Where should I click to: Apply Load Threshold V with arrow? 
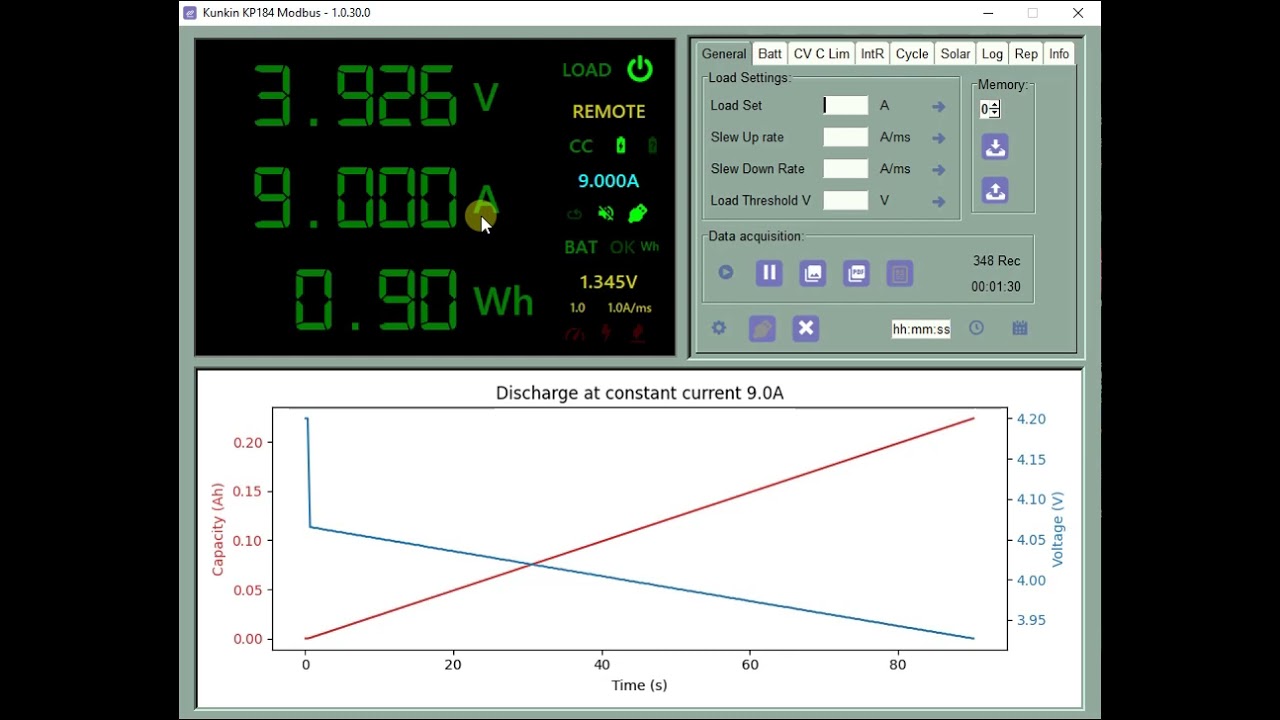coord(938,202)
